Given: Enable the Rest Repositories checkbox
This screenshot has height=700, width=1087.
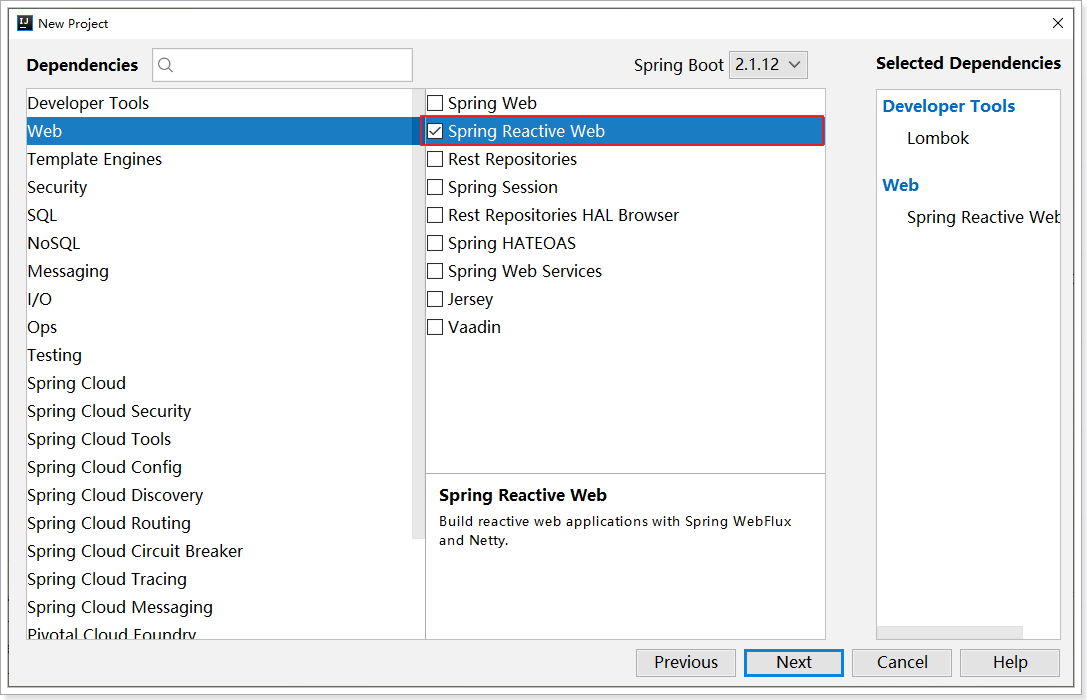Looking at the screenshot, I should pyautogui.click(x=435, y=159).
